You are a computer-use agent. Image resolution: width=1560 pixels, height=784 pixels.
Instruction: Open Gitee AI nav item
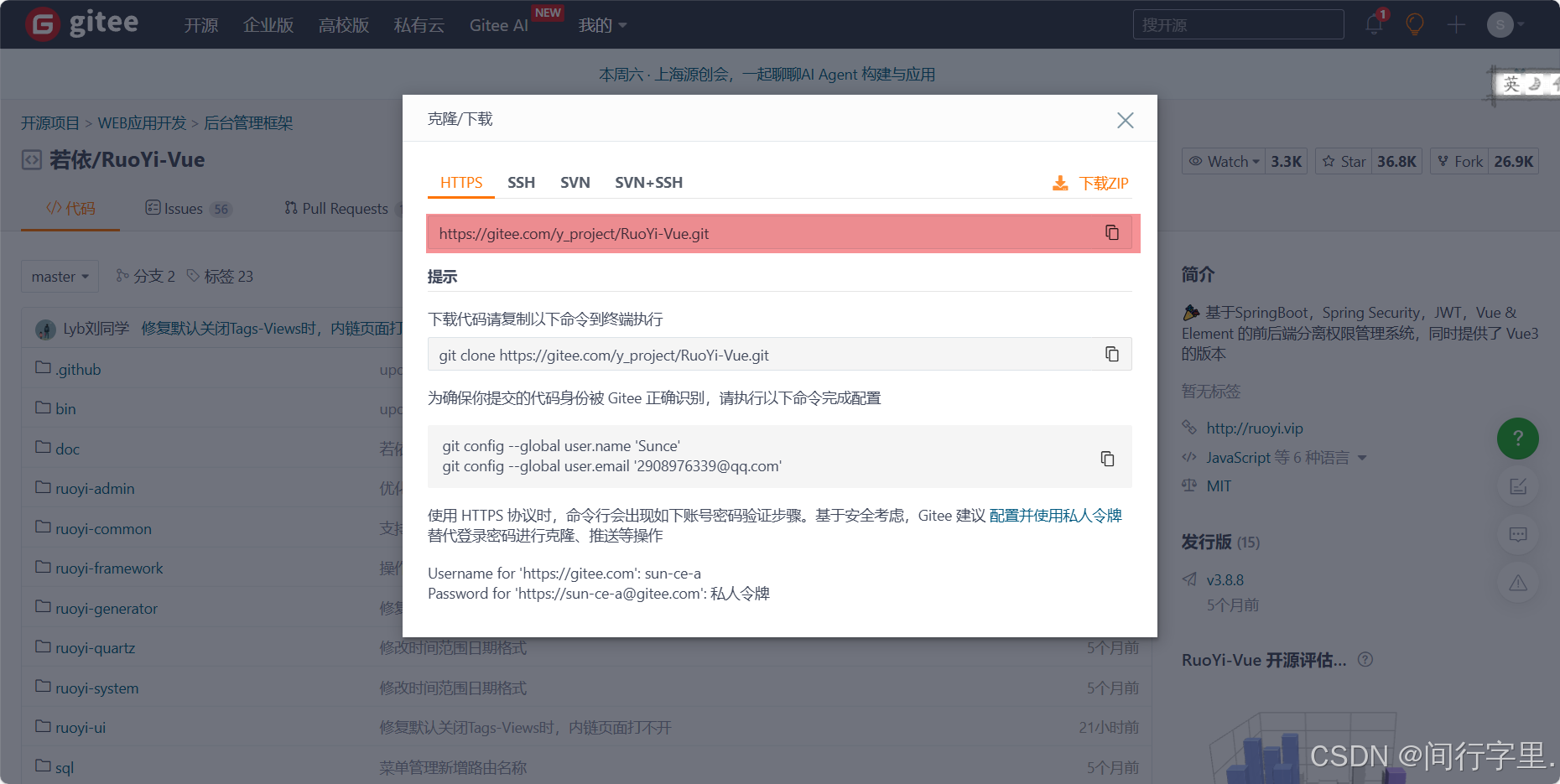pyautogui.click(x=499, y=25)
